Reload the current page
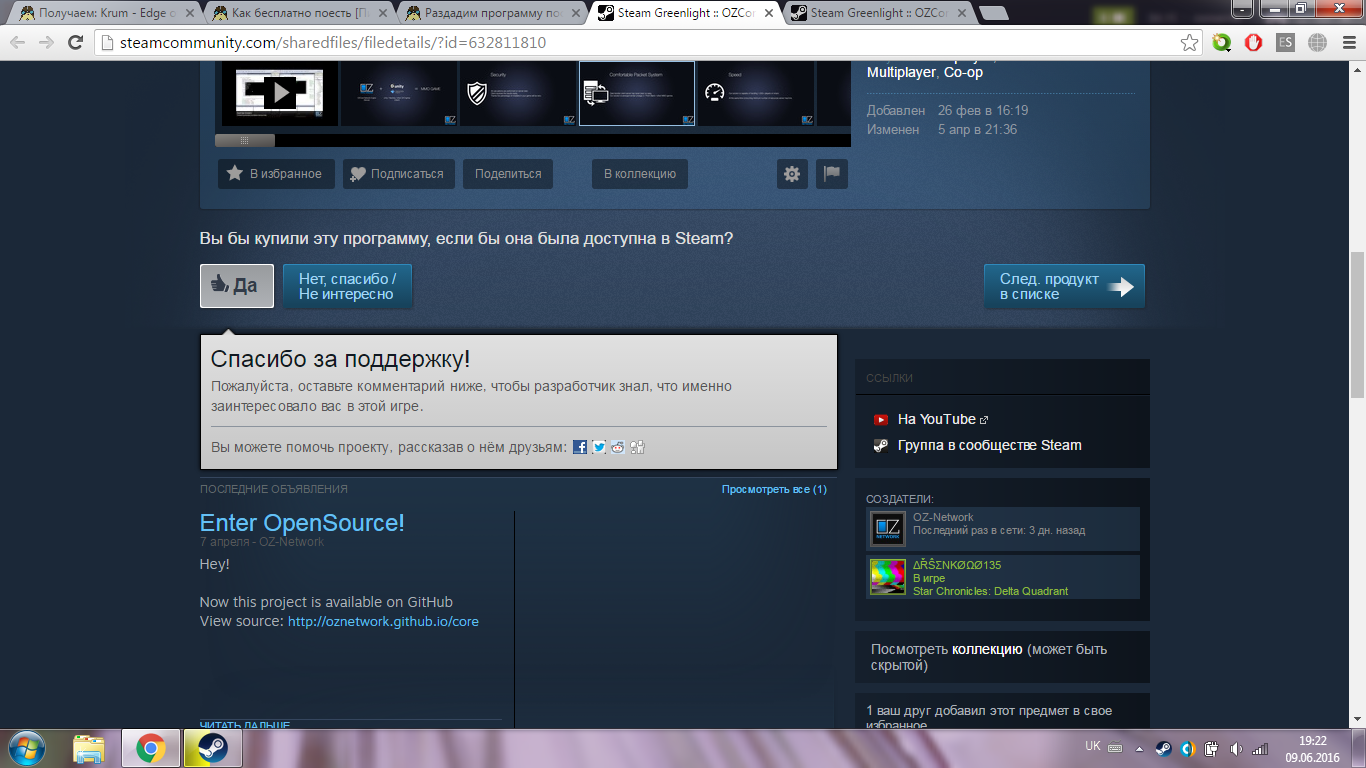 tap(75, 43)
